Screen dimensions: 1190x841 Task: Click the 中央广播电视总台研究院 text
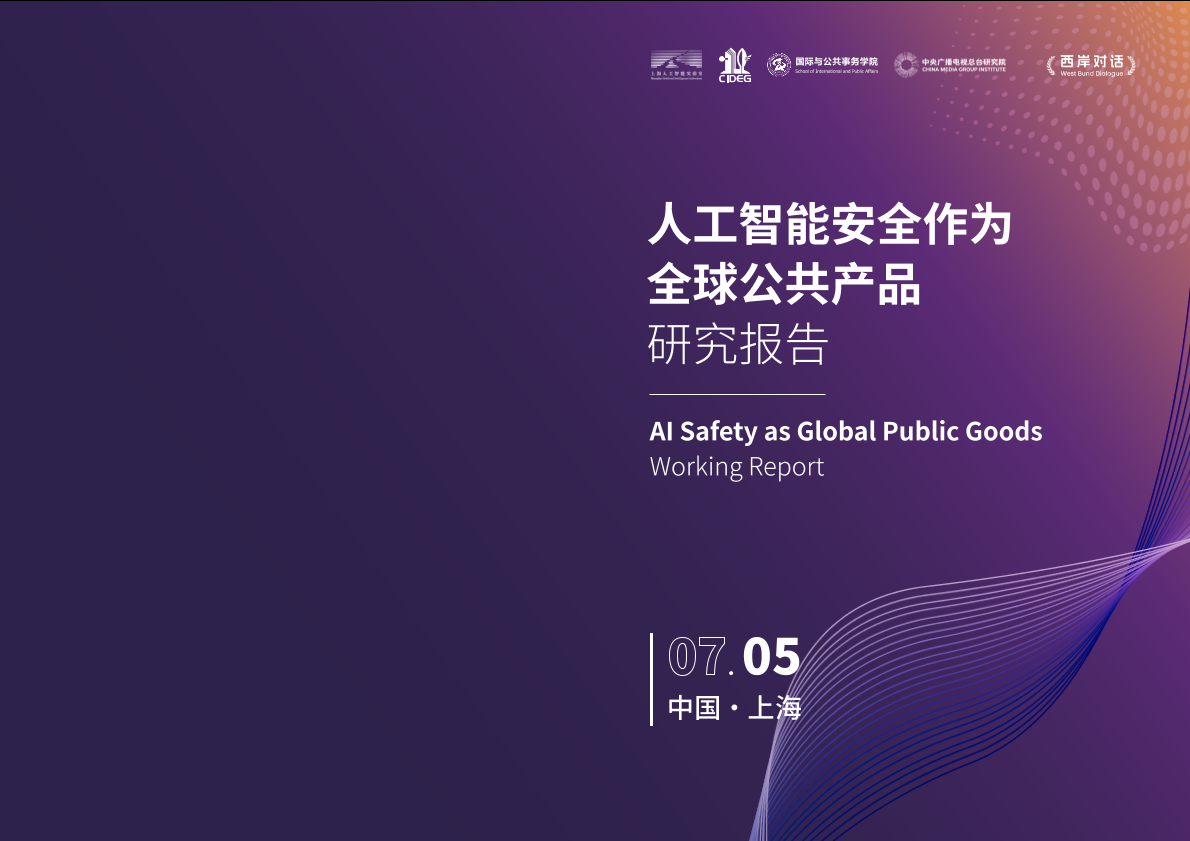(x=963, y=61)
